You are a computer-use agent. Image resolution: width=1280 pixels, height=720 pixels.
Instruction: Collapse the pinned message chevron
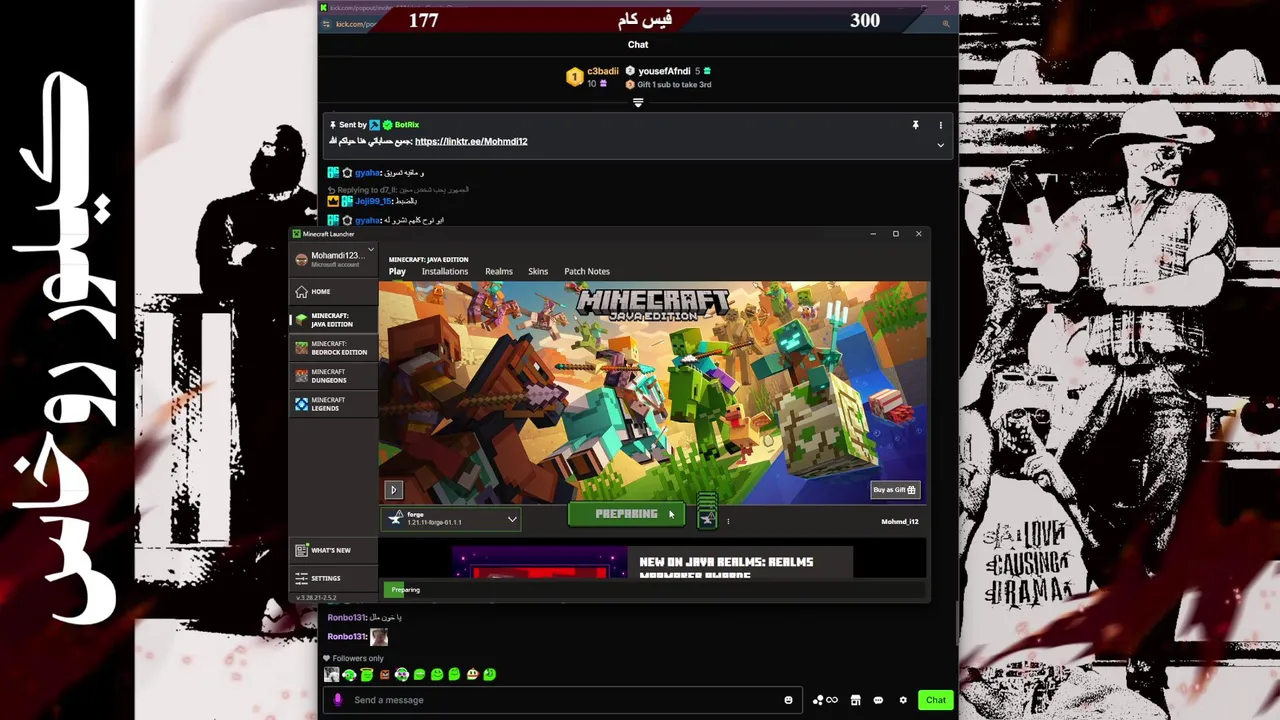coord(940,145)
